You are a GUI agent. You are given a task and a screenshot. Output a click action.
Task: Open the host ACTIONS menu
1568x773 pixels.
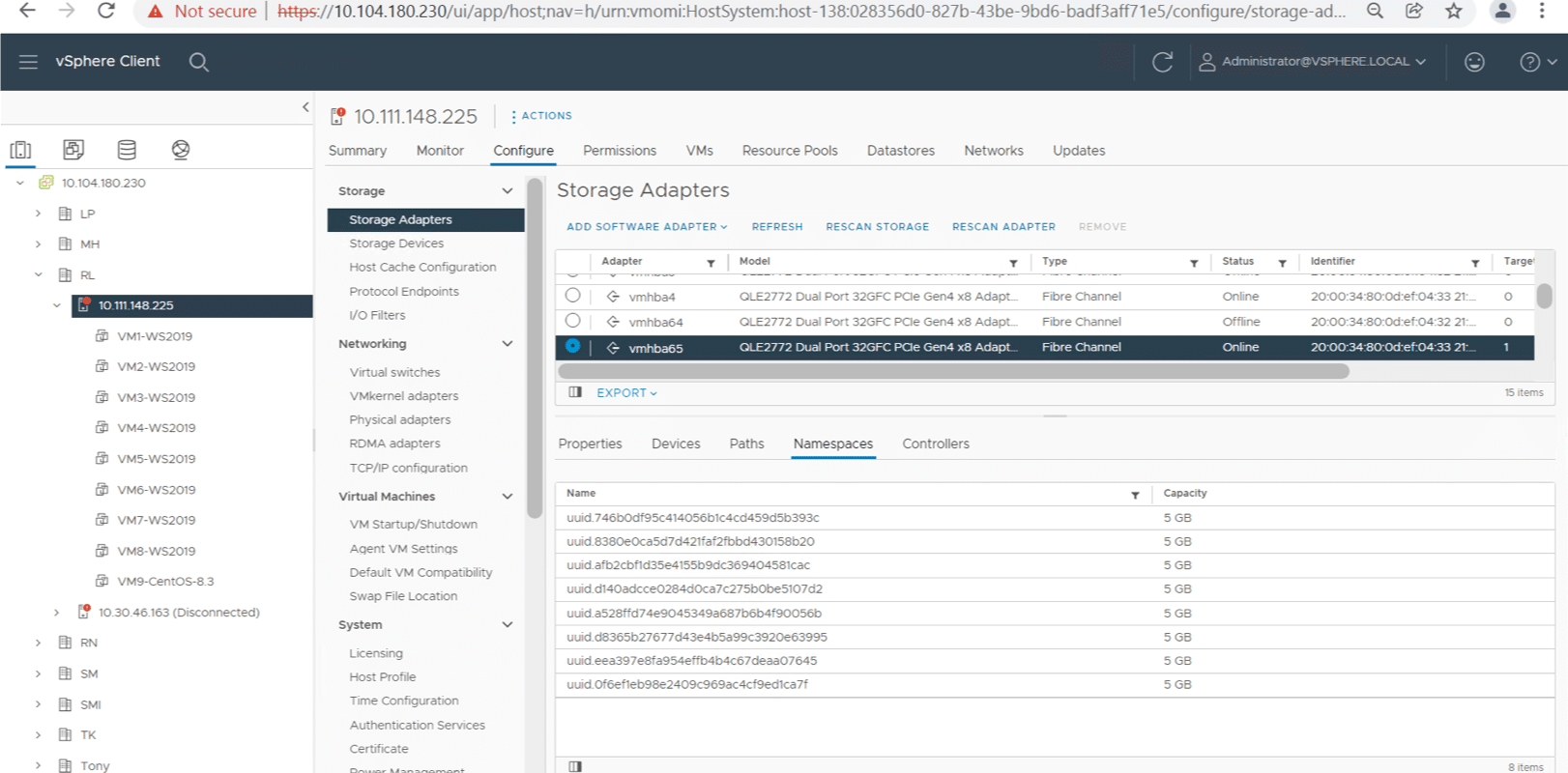pyautogui.click(x=542, y=116)
